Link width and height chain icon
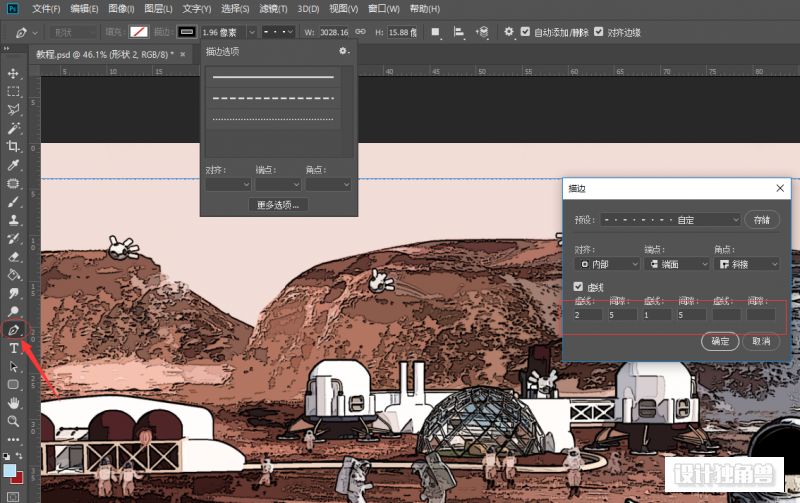Viewport: 800px width, 503px height. coord(361,32)
